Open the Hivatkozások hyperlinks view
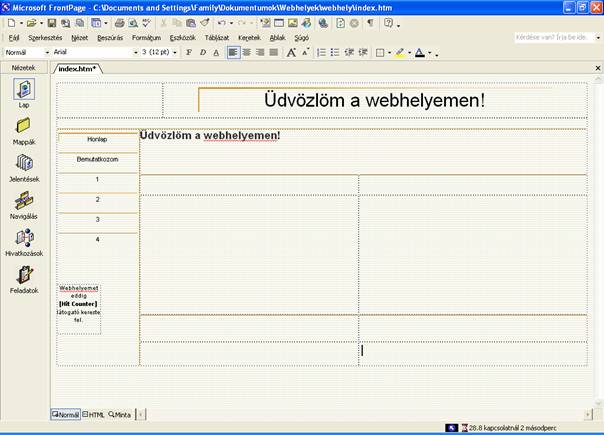The image size is (604, 435). [x=23, y=238]
